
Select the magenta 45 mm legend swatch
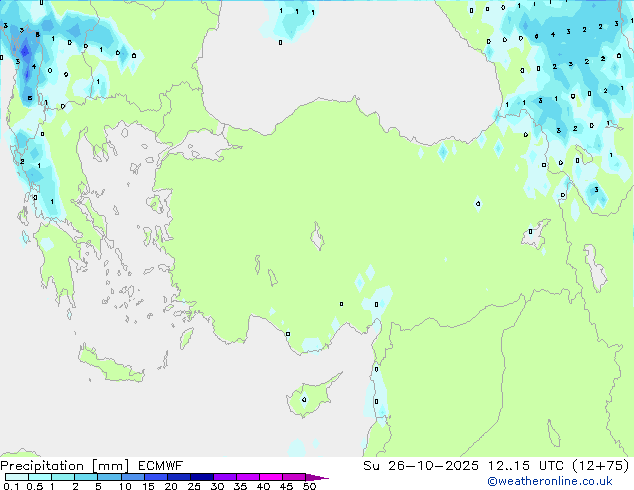pyautogui.click(x=294, y=477)
